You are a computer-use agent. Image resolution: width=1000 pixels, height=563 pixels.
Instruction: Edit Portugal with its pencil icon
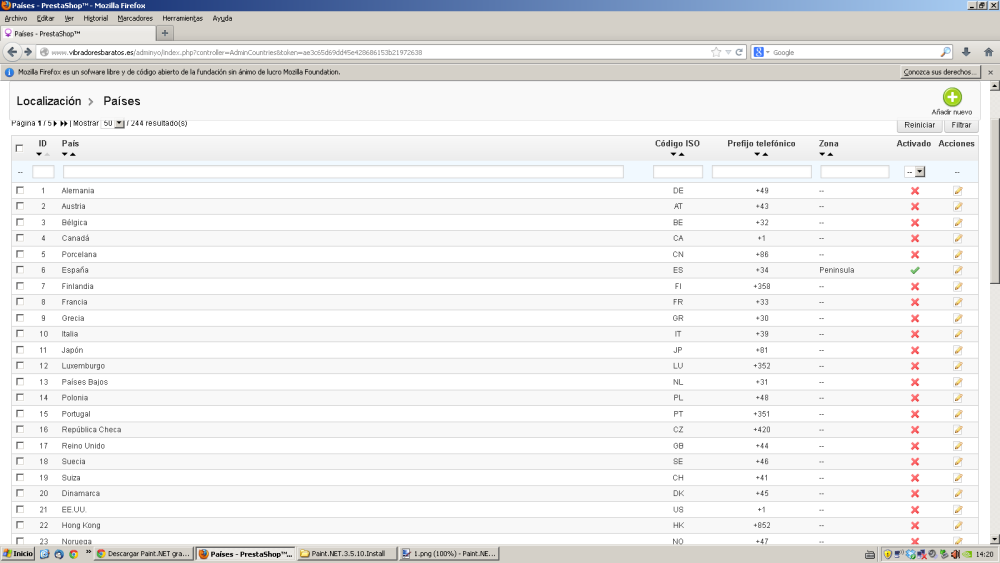[x=957, y=414]
